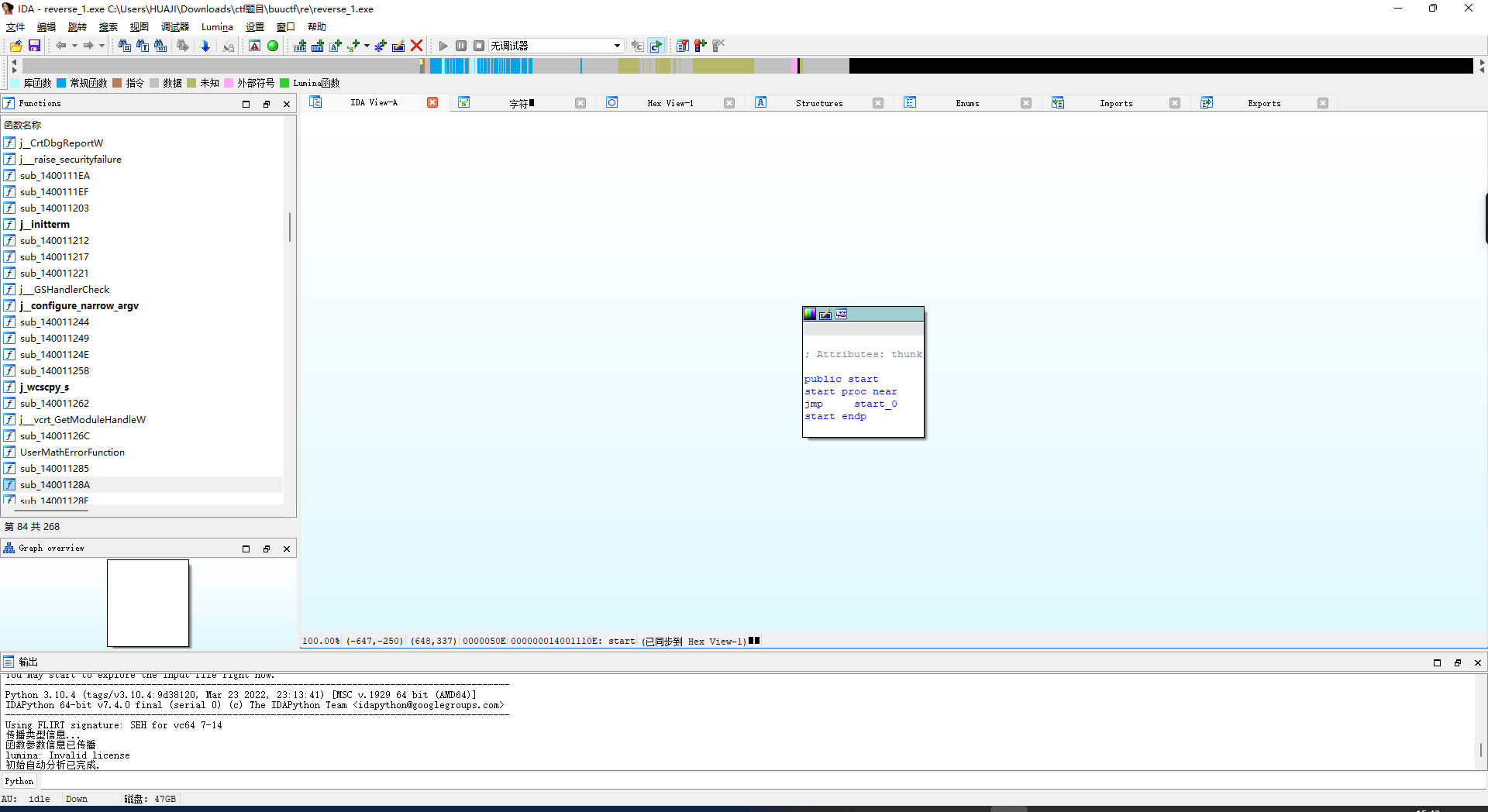Close the IDA View-A tab

tap(432, 103)
